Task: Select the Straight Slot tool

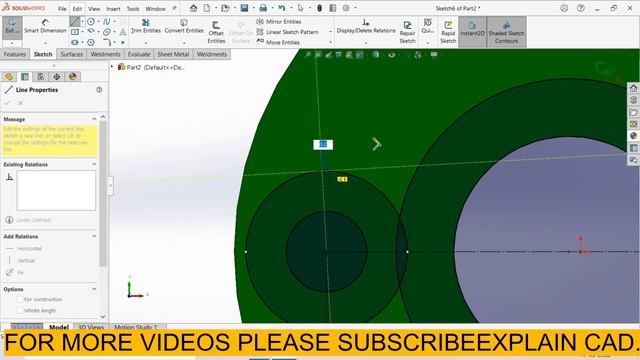Action: [x=75, y=42]
